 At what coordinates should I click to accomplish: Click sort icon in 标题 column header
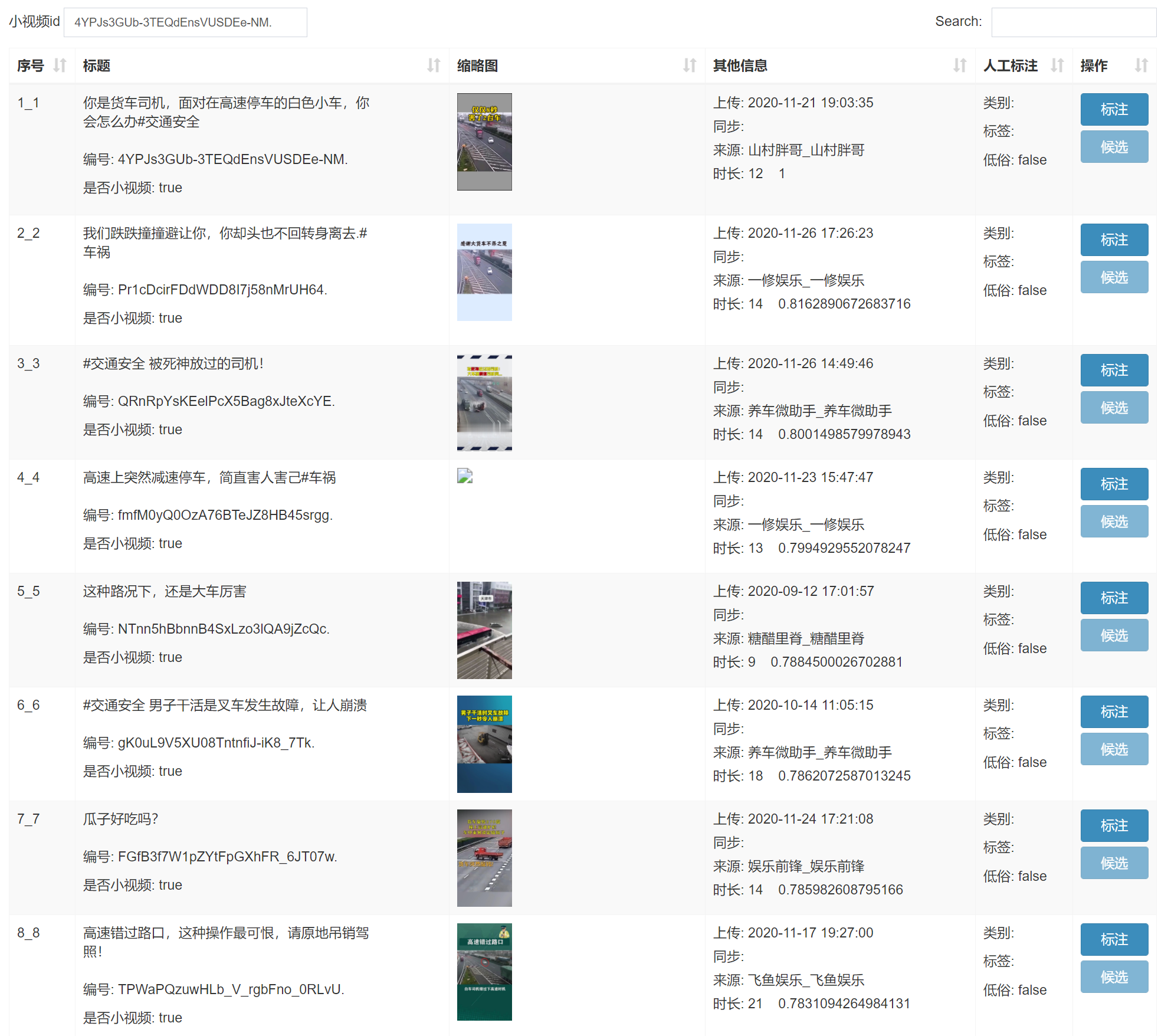(434, 65)
